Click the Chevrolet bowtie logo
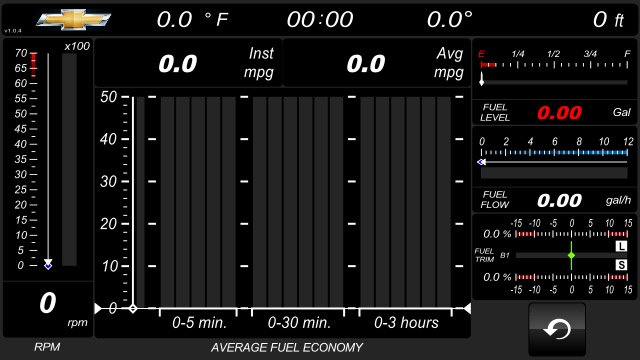 [73, 20]
